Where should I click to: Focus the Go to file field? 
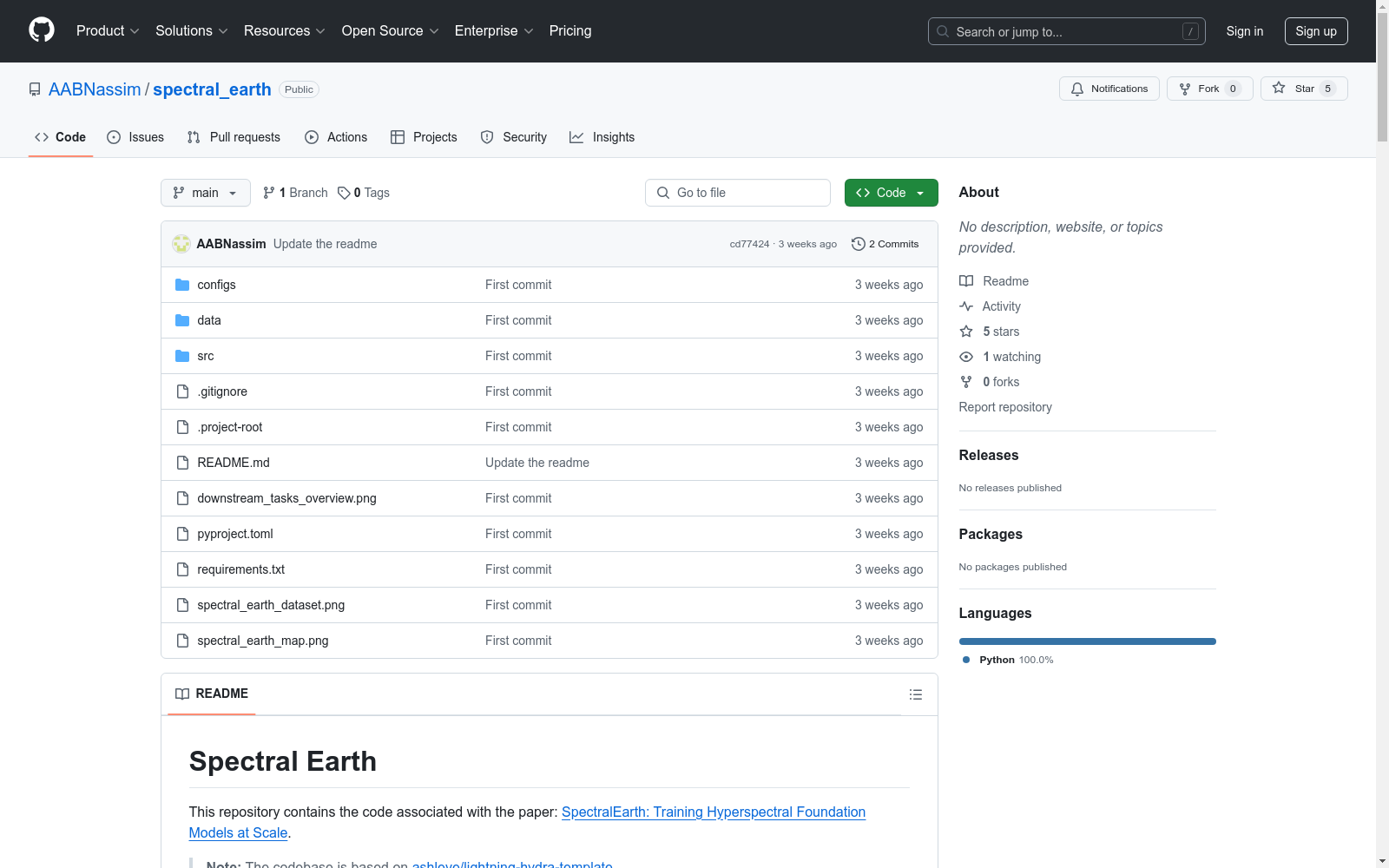click(x=738, y=193)
